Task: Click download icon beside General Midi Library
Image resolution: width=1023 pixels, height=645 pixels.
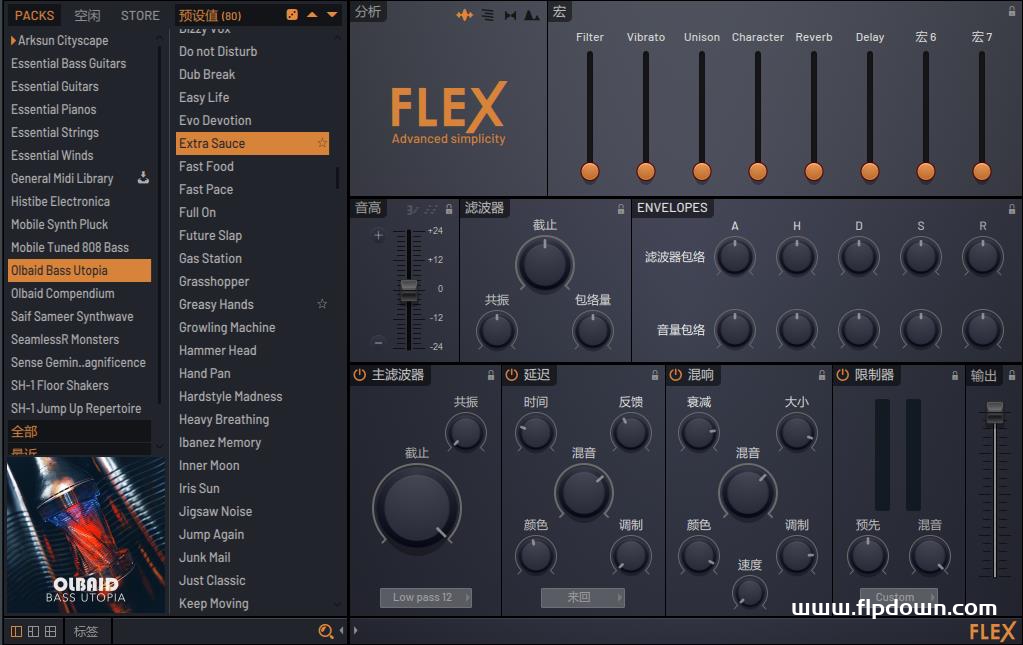Action: pyautogui.click(x=143, y=178)
